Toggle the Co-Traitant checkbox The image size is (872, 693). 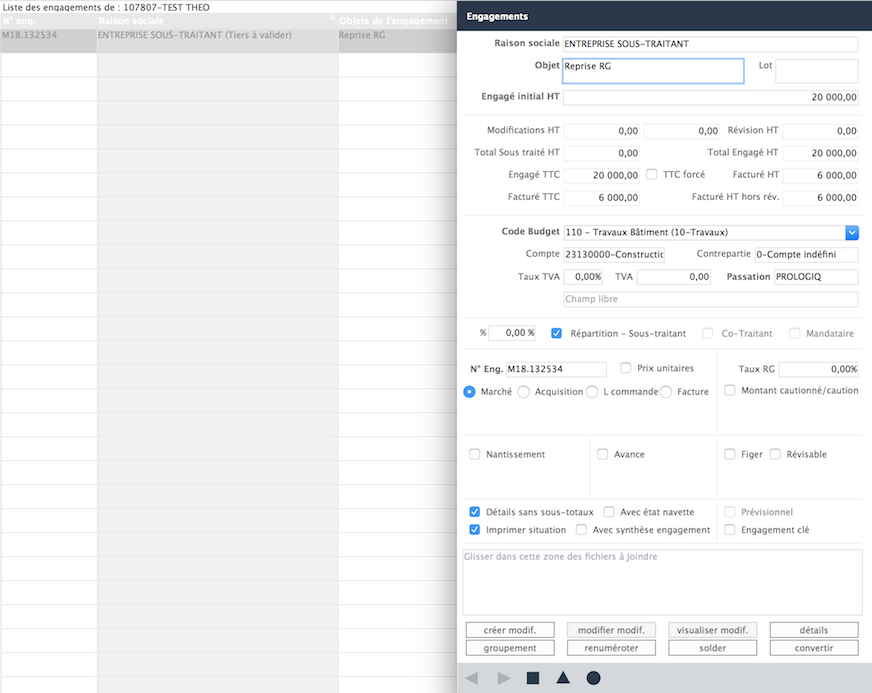coord(707,333)
